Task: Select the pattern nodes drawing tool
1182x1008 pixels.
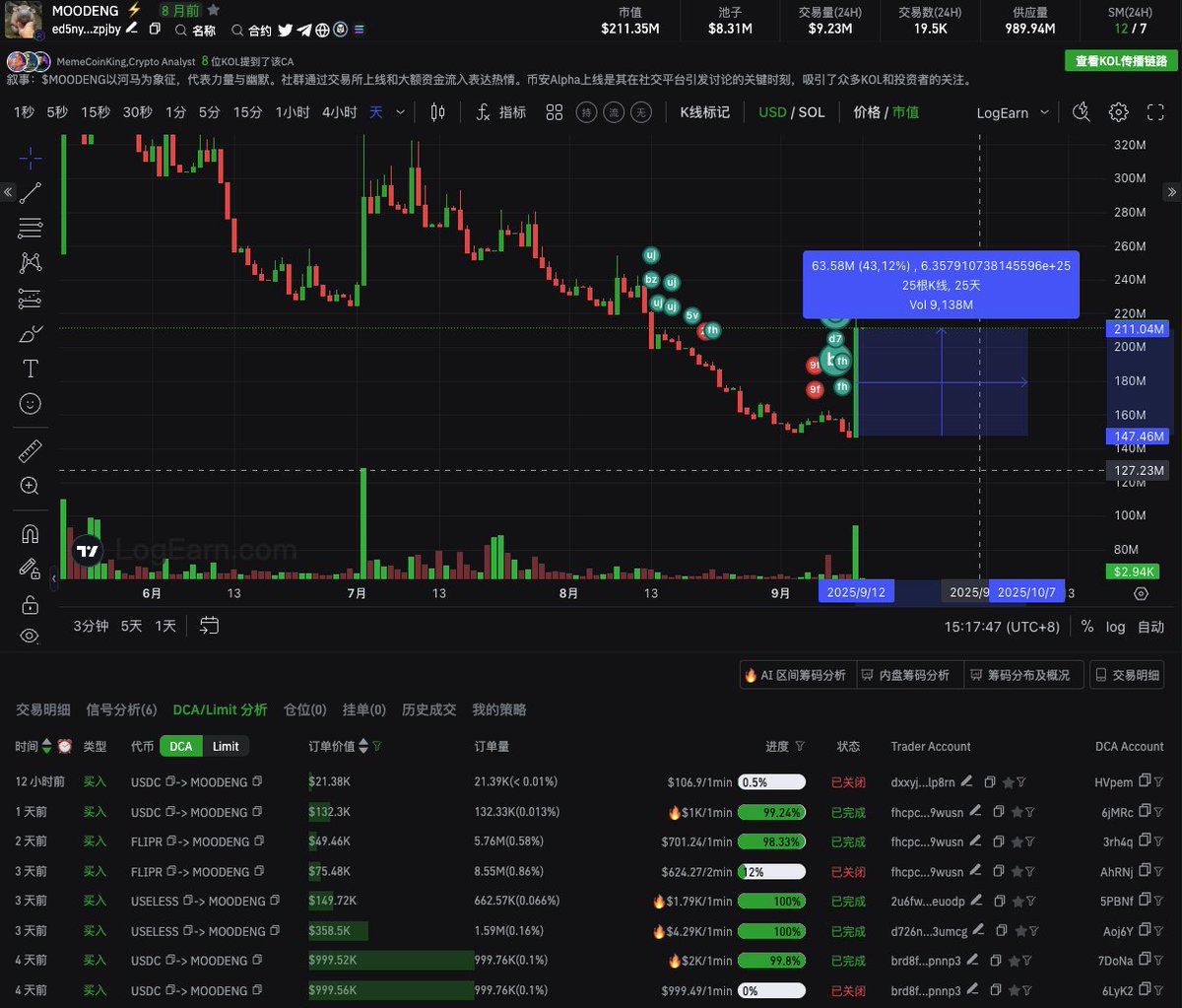Action: 31,262
